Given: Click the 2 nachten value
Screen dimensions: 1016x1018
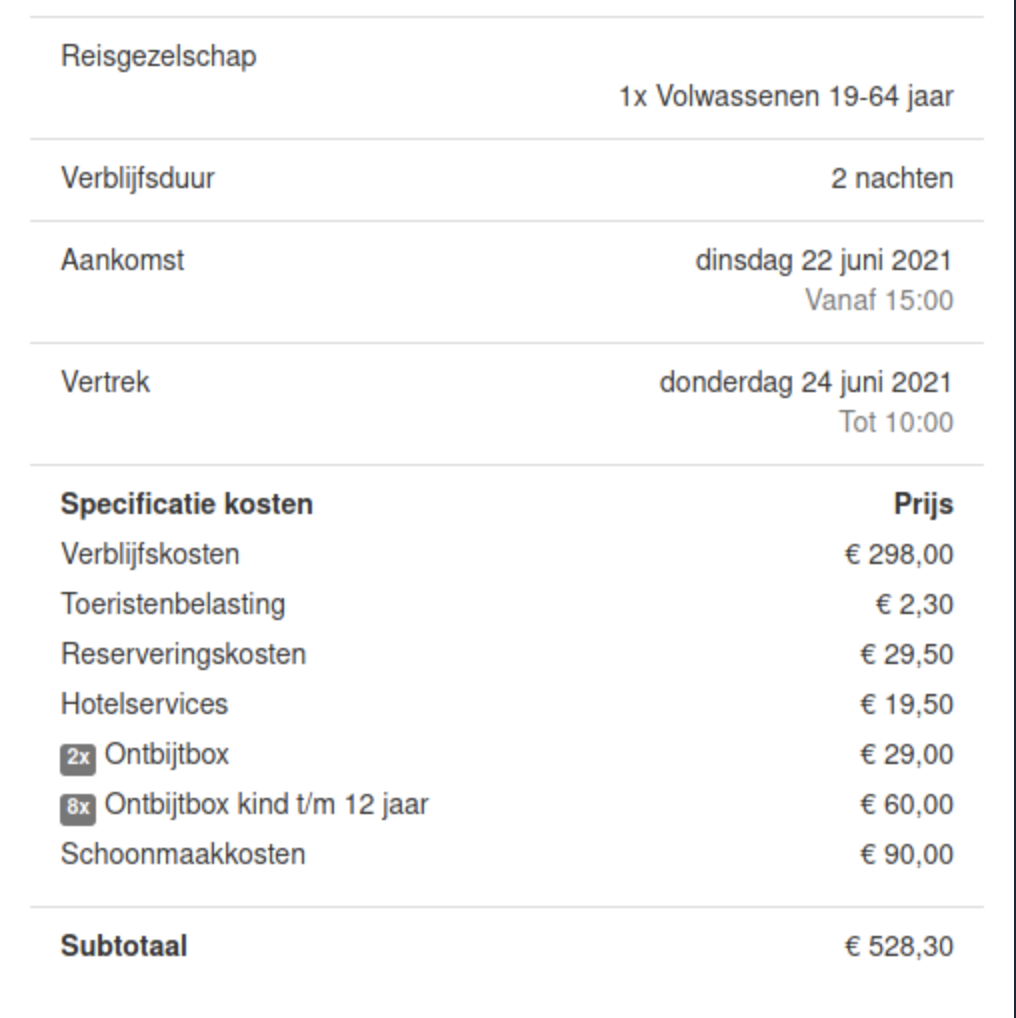Looking at the screenshot, I should pos(891,179).
